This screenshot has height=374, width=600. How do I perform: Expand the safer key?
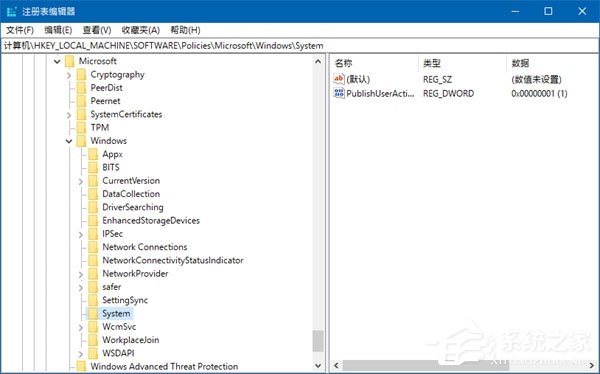(81, 287)
